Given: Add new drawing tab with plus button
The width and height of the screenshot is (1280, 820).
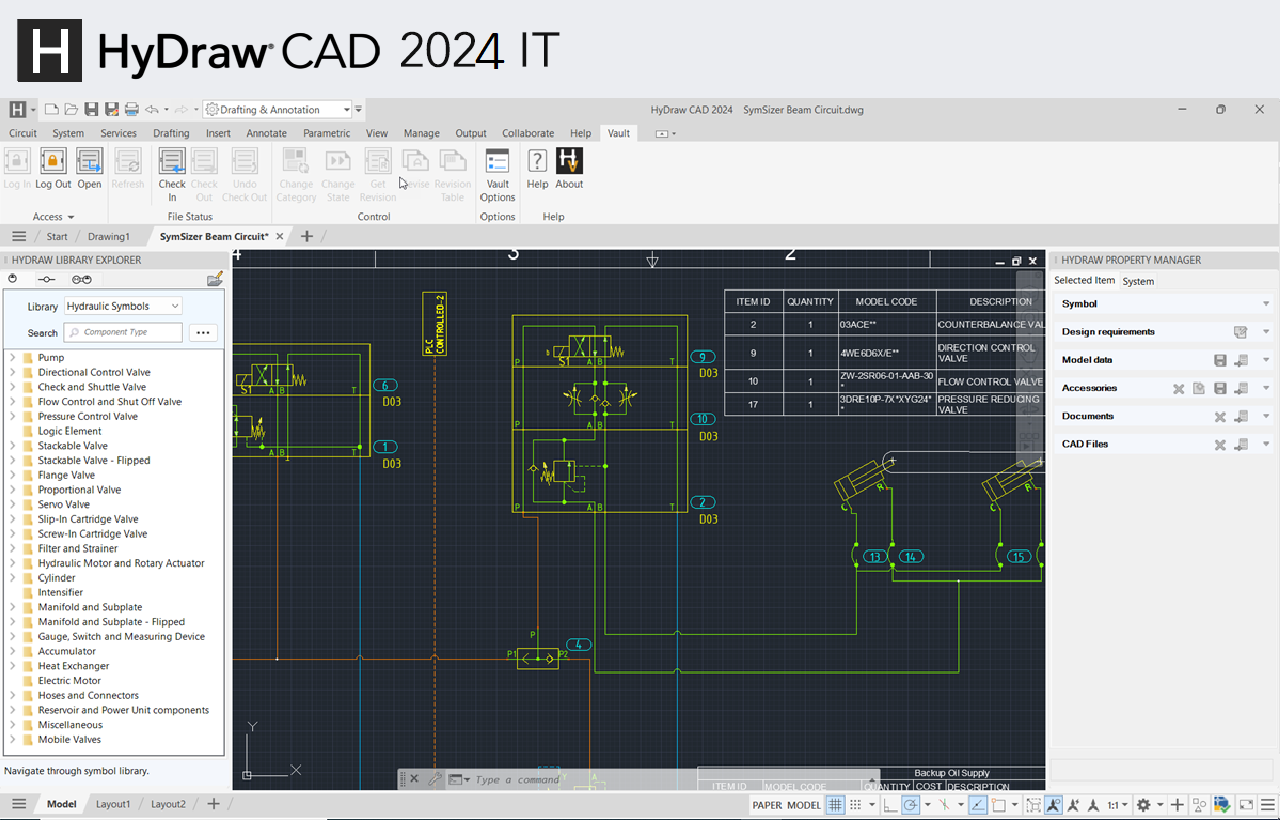Looking at the screenshot, I should (307, 236).
